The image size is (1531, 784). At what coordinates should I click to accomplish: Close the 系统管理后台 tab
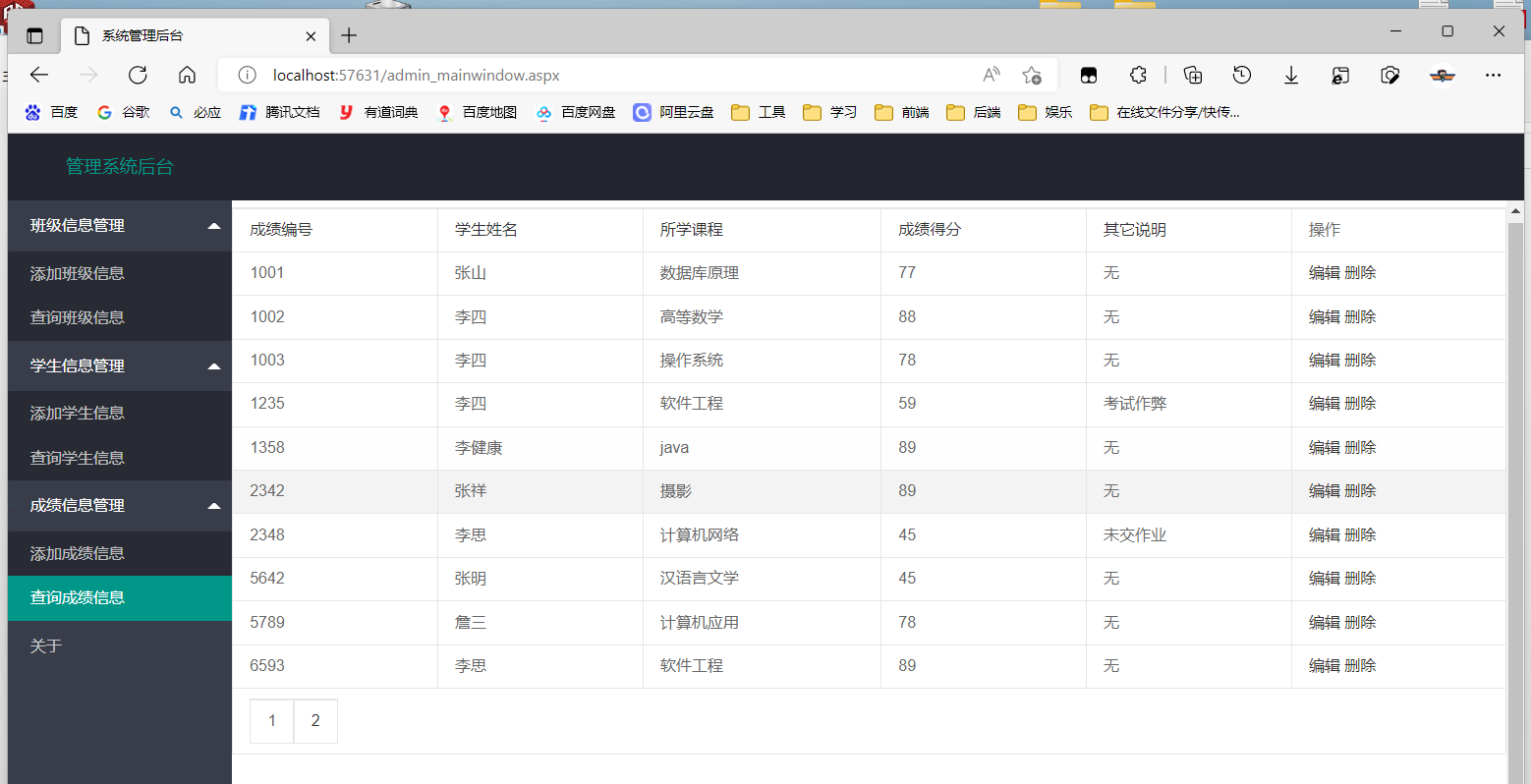[311, 35]
